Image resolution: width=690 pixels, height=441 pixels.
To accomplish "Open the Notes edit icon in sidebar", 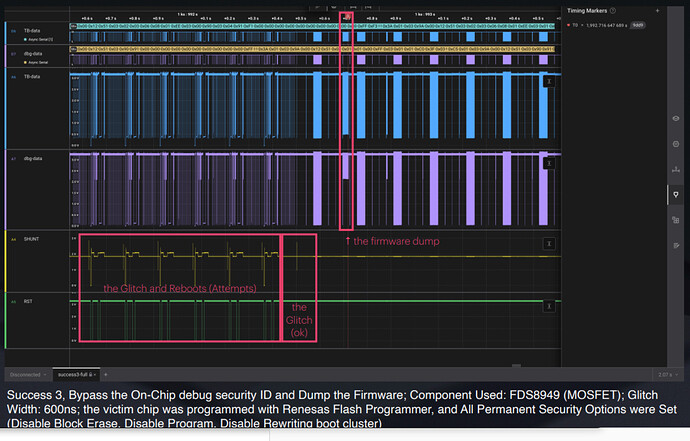I will (675, 245).
